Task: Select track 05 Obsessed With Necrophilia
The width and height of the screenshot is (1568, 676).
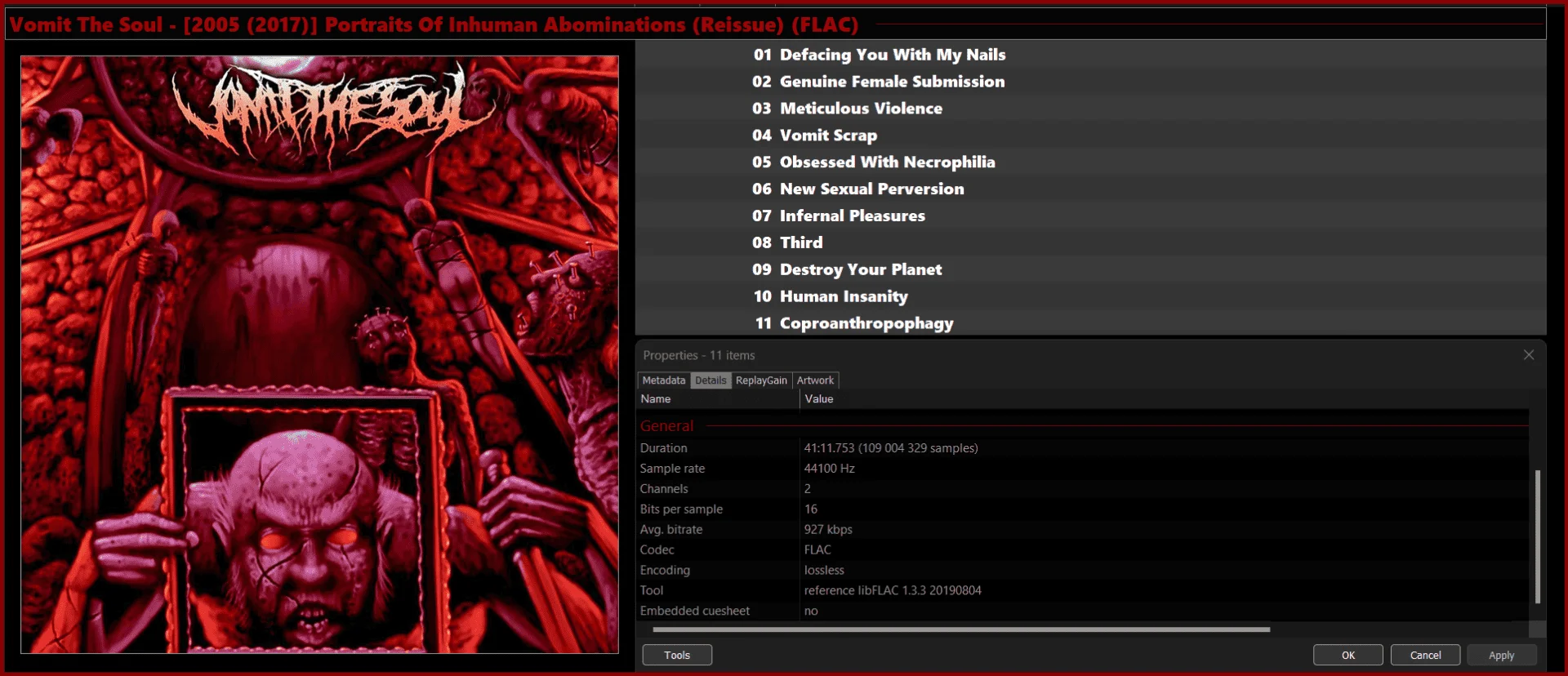Action: (1090, 162)
